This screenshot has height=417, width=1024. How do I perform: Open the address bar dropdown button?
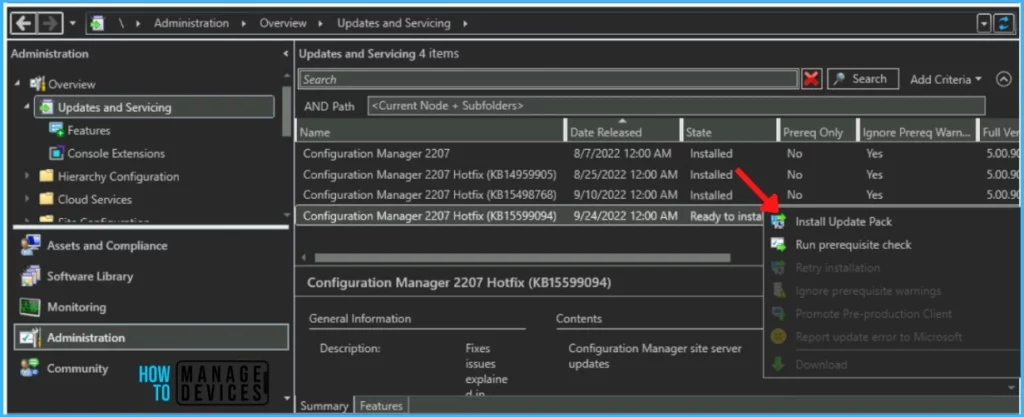point(984,23)
